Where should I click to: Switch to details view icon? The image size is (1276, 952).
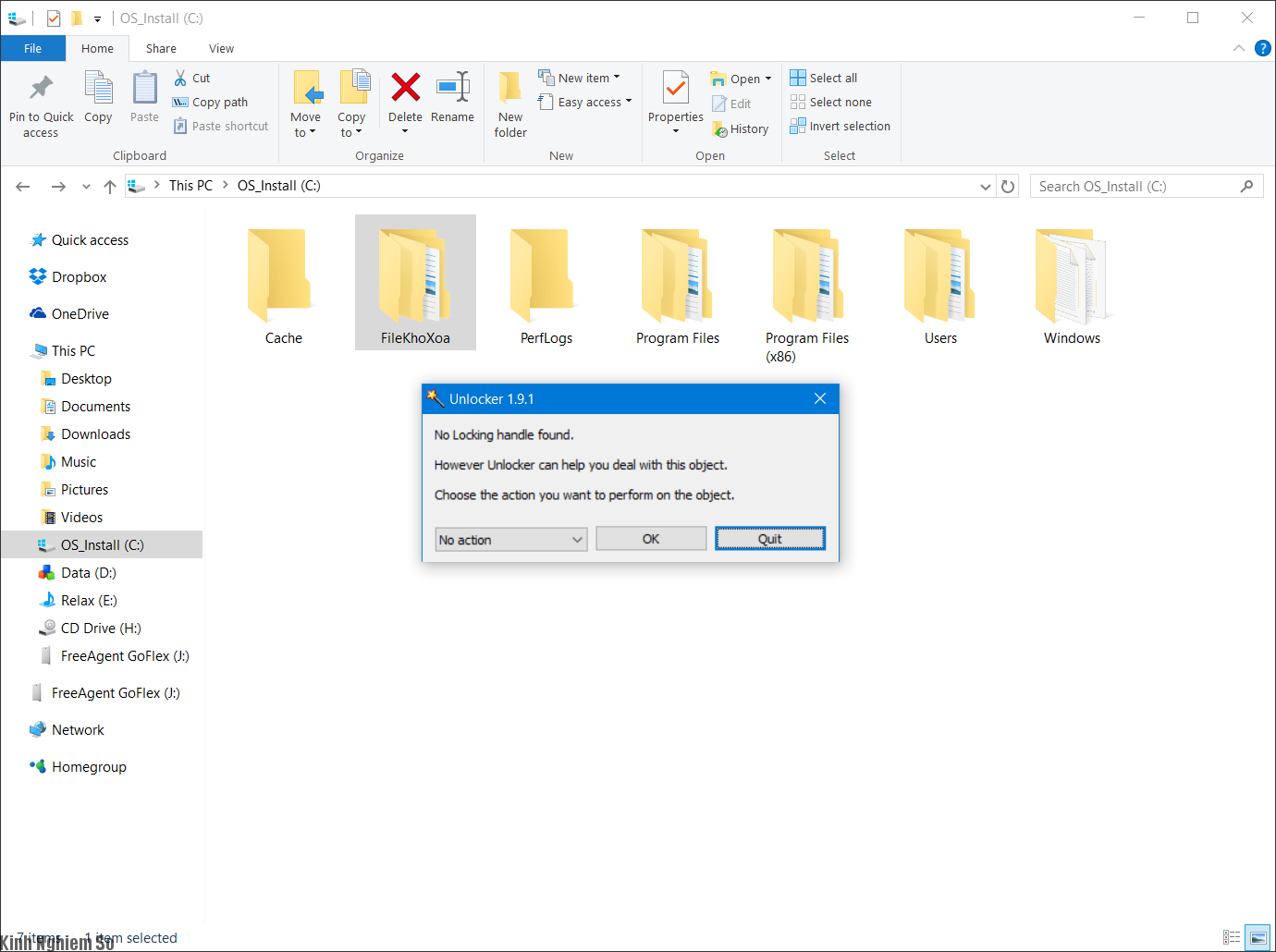(x=1232, y=937)
